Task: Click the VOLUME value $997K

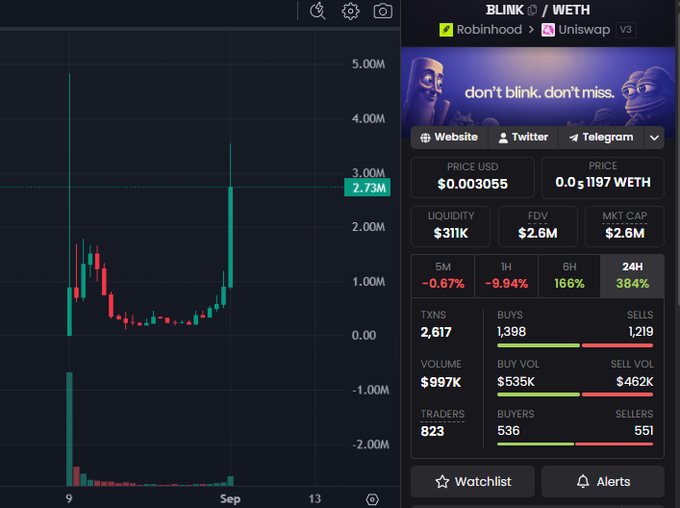Action: (x=441, y=382)
